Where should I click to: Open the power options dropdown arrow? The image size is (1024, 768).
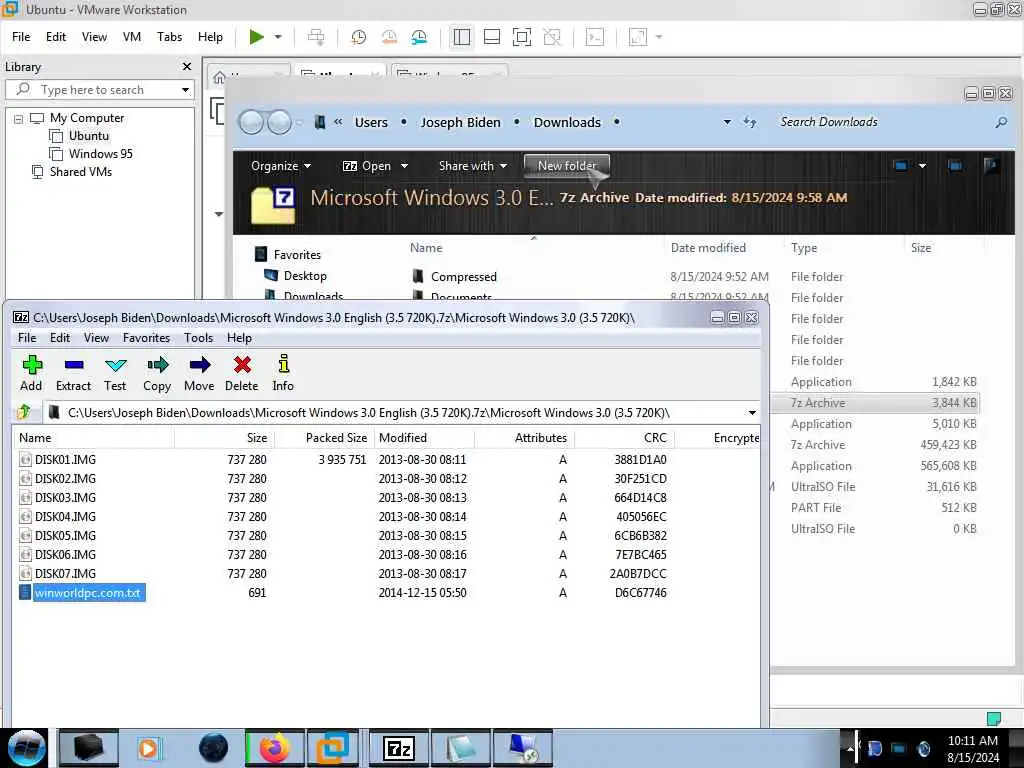[278, 37]
